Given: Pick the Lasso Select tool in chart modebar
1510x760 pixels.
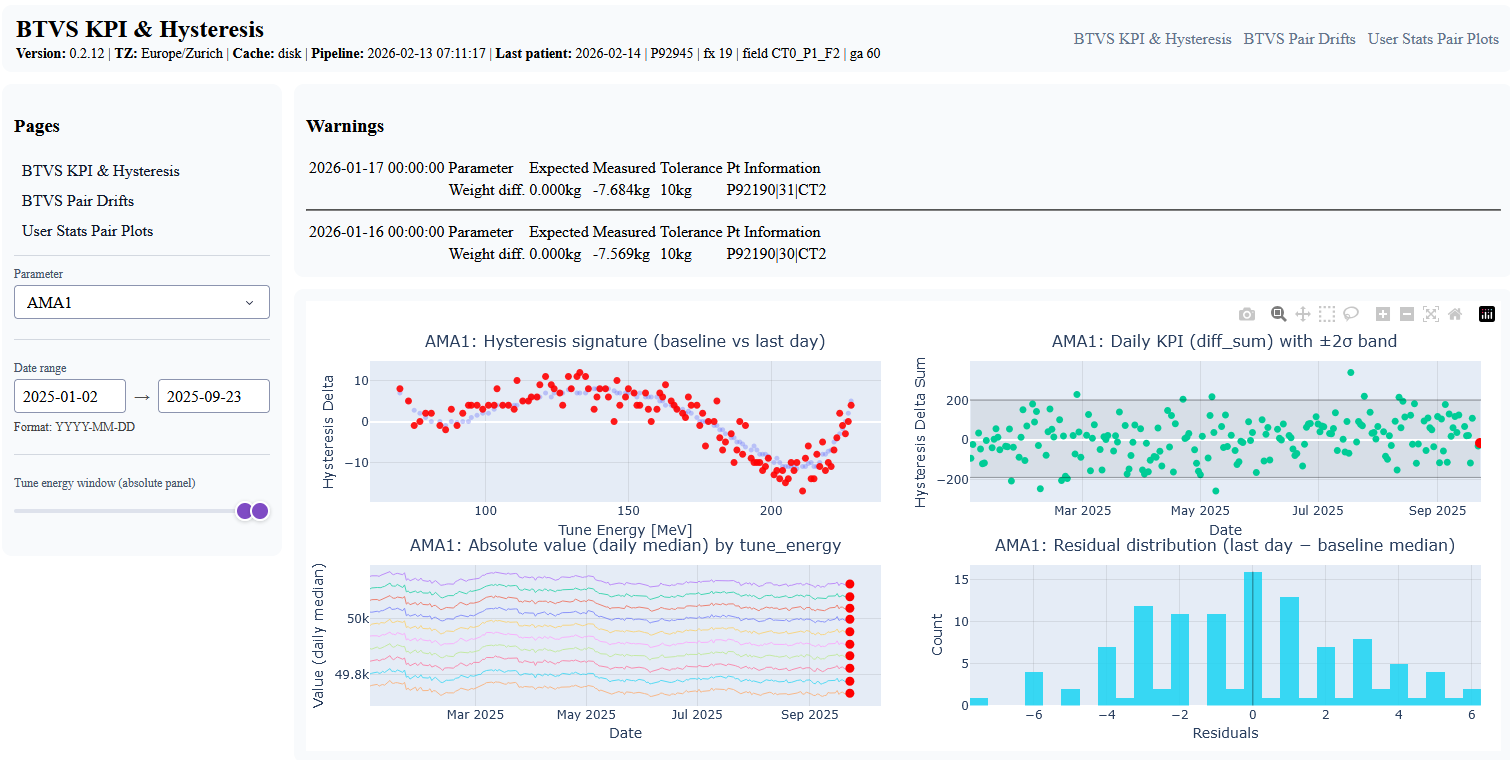Looking at the screenshot, I should click(1351, 314).
